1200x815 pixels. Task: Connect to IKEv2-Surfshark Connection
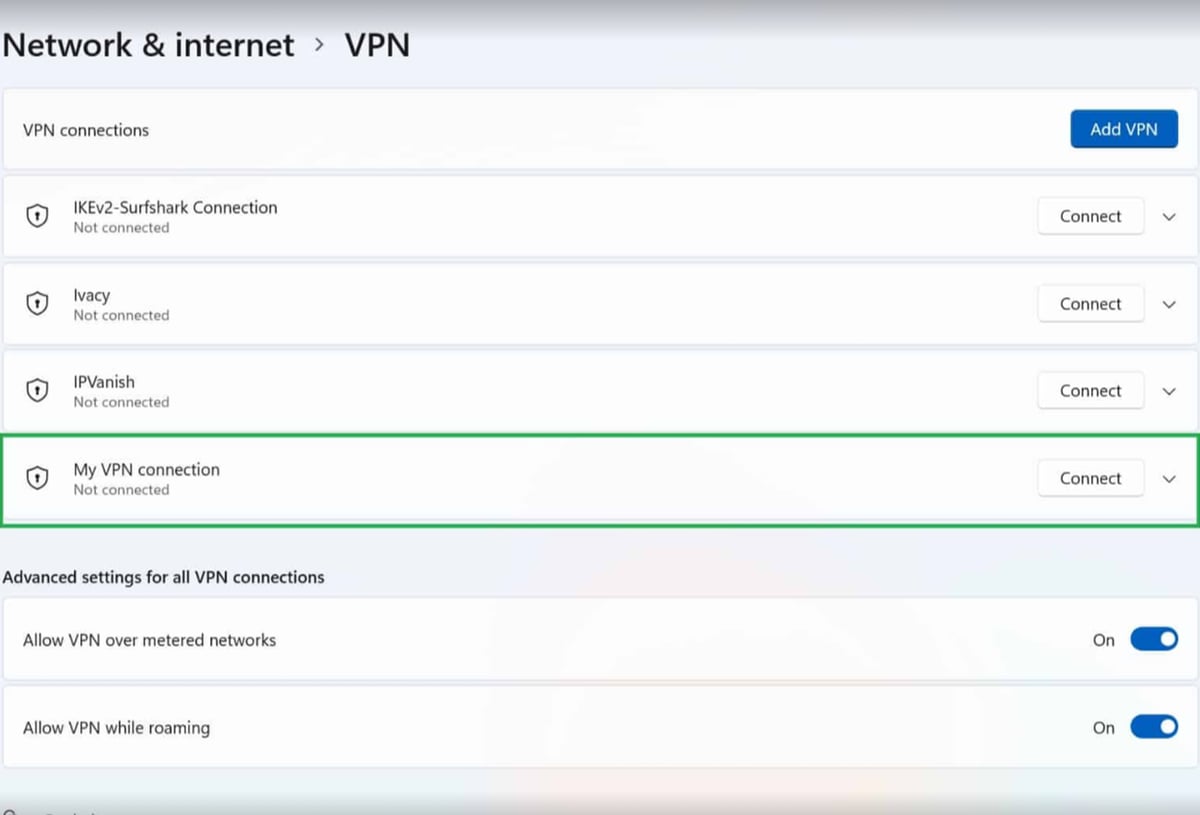[x=1090, y=216]
